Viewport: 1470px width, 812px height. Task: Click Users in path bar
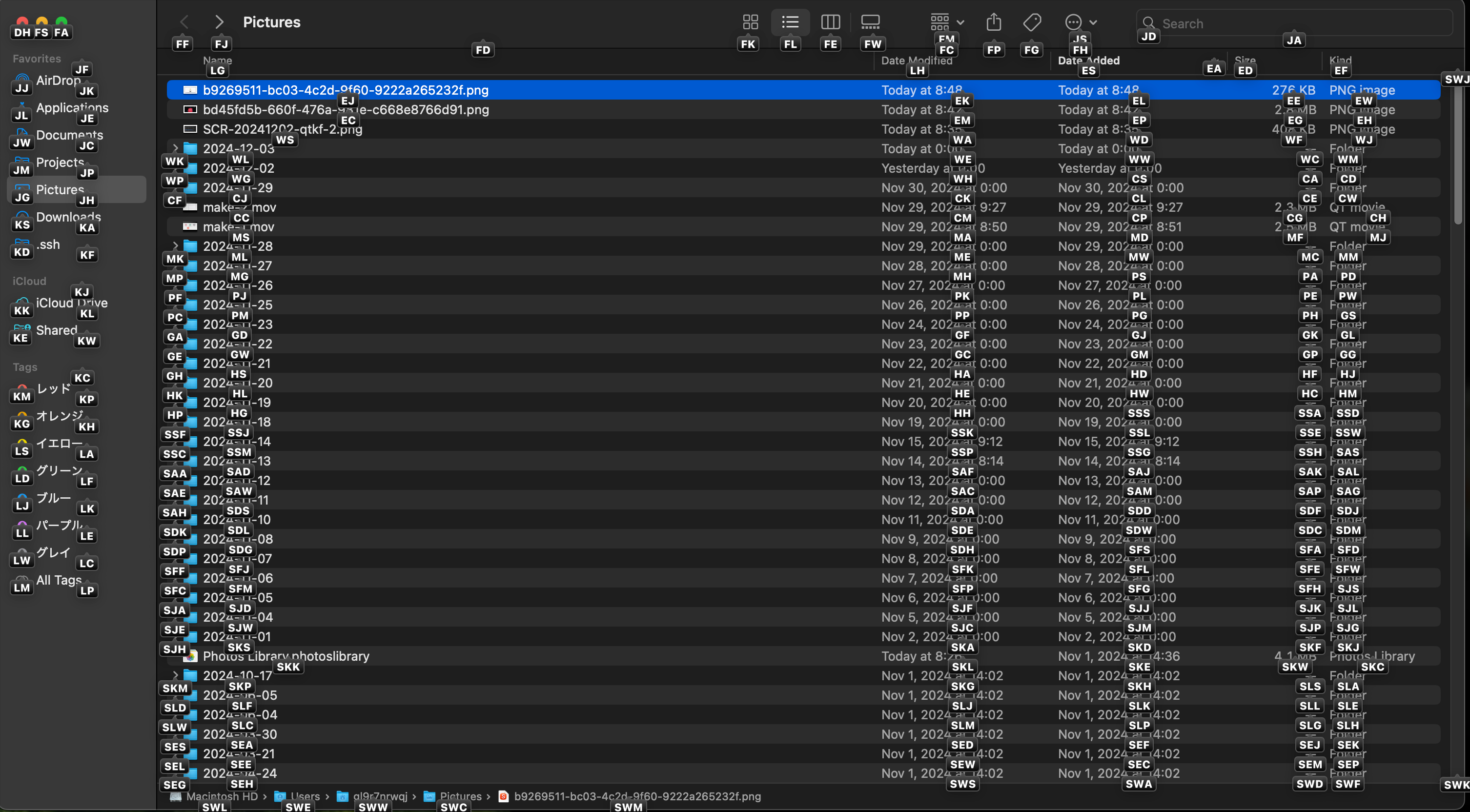point(297,796)
